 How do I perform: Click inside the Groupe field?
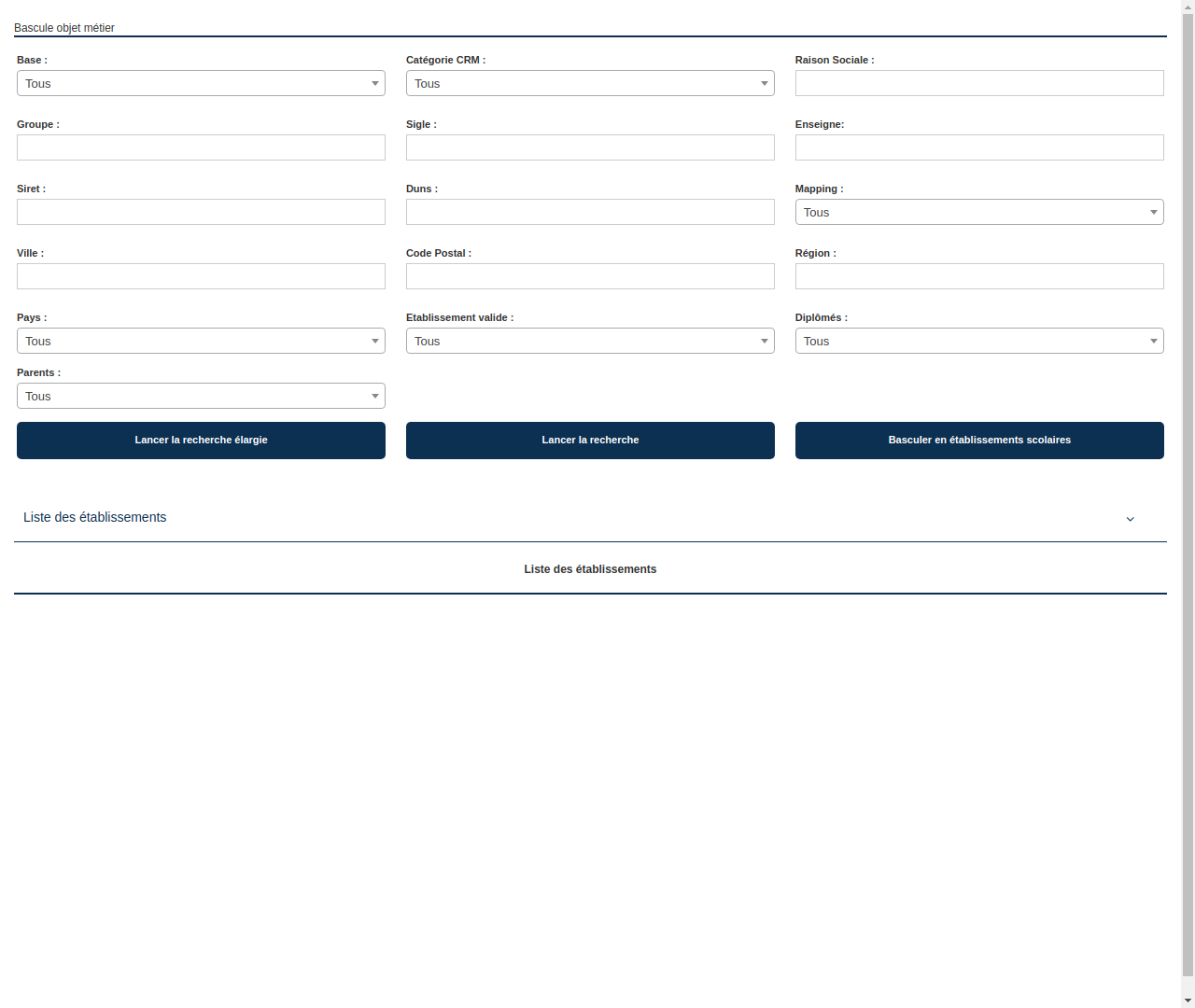(201, 147)
